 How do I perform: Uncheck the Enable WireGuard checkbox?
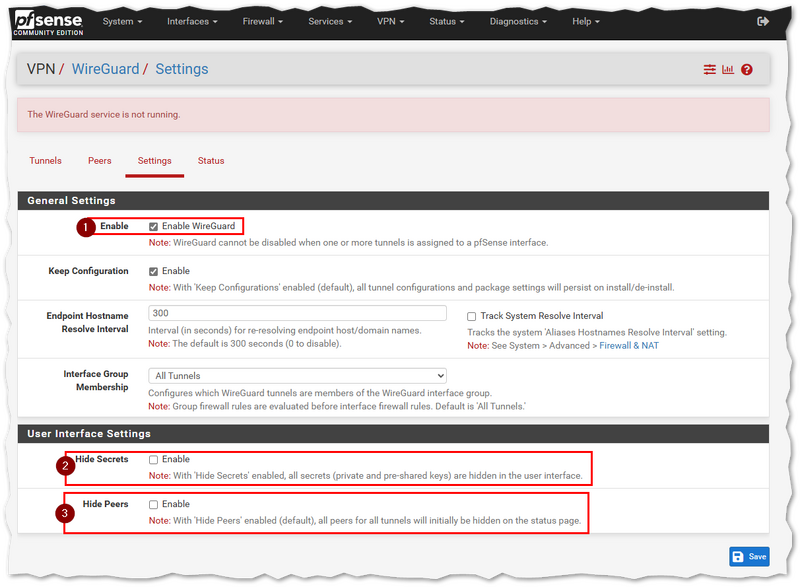153,226
